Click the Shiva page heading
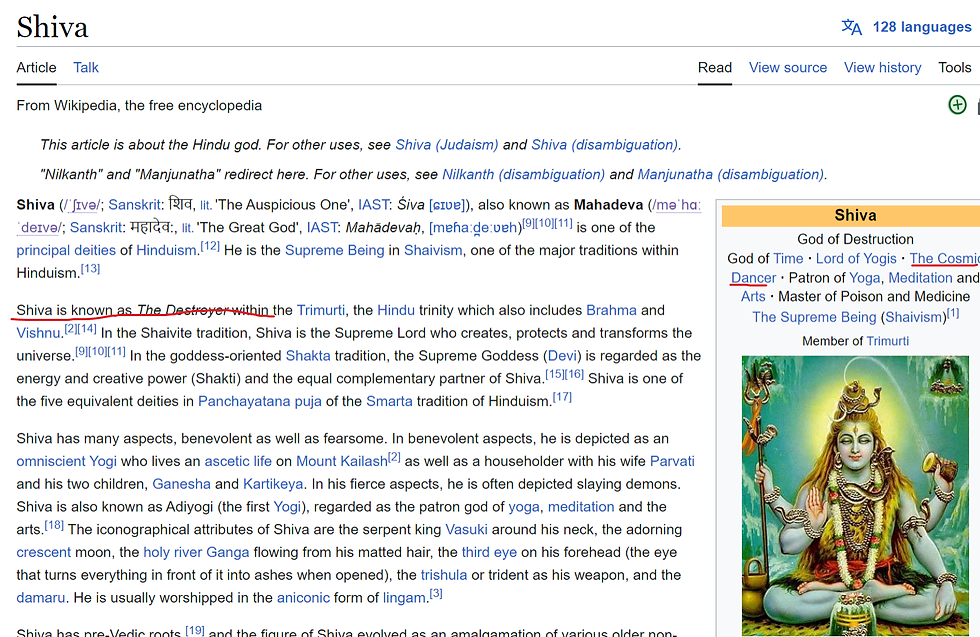This screenshot has width=980, height=637. click(x=52, y=28)
